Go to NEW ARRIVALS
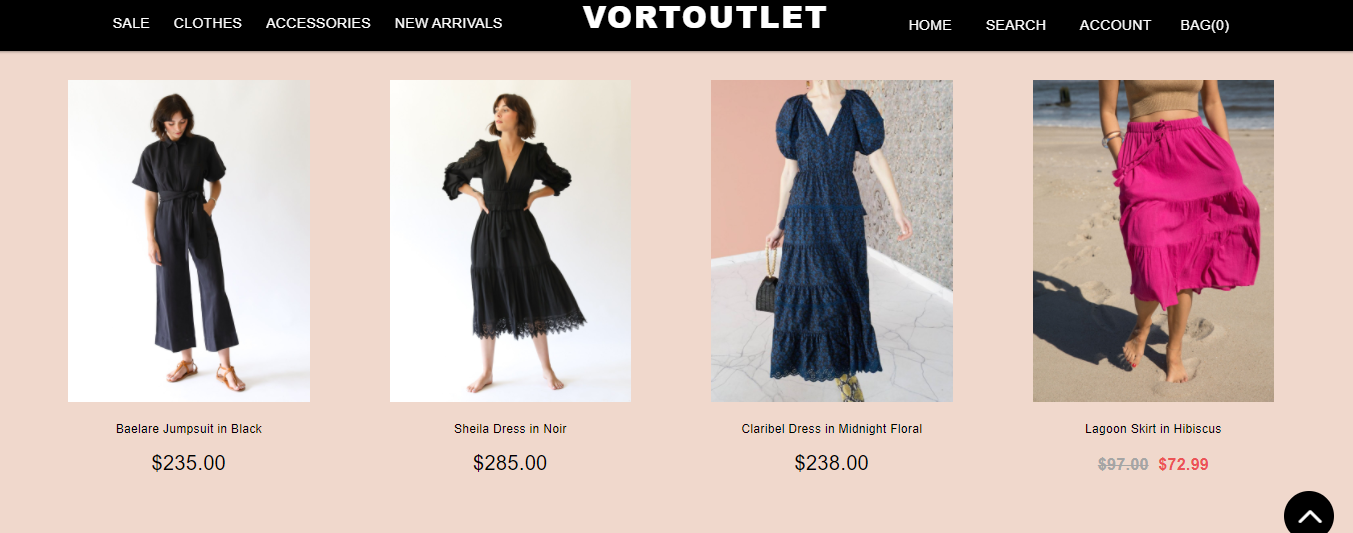The height and width of the screenshot is (533, 1353). tap(448, 23)
